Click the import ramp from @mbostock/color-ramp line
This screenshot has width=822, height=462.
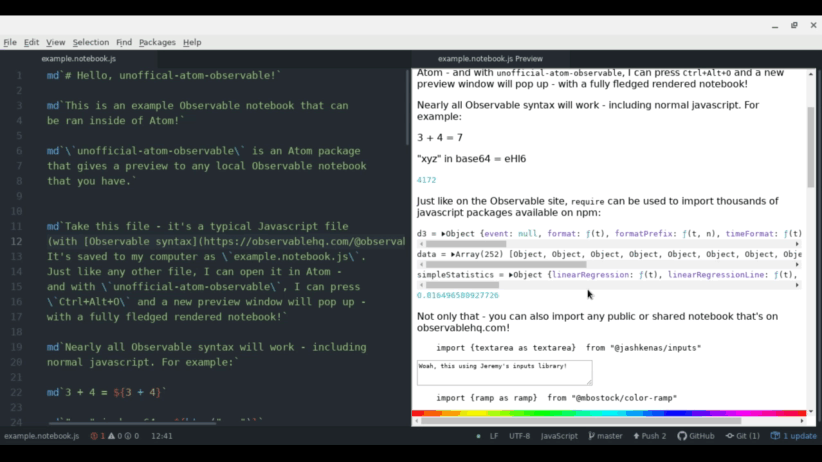point(556,398)
